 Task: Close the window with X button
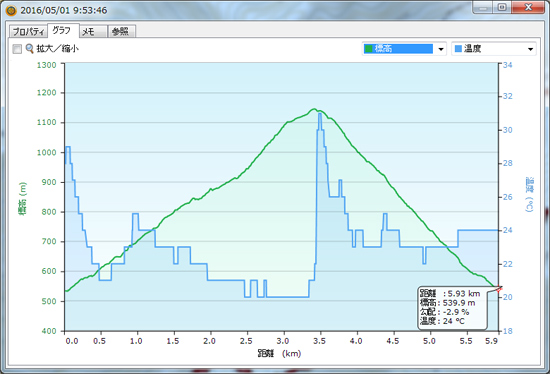pos(528,7)
